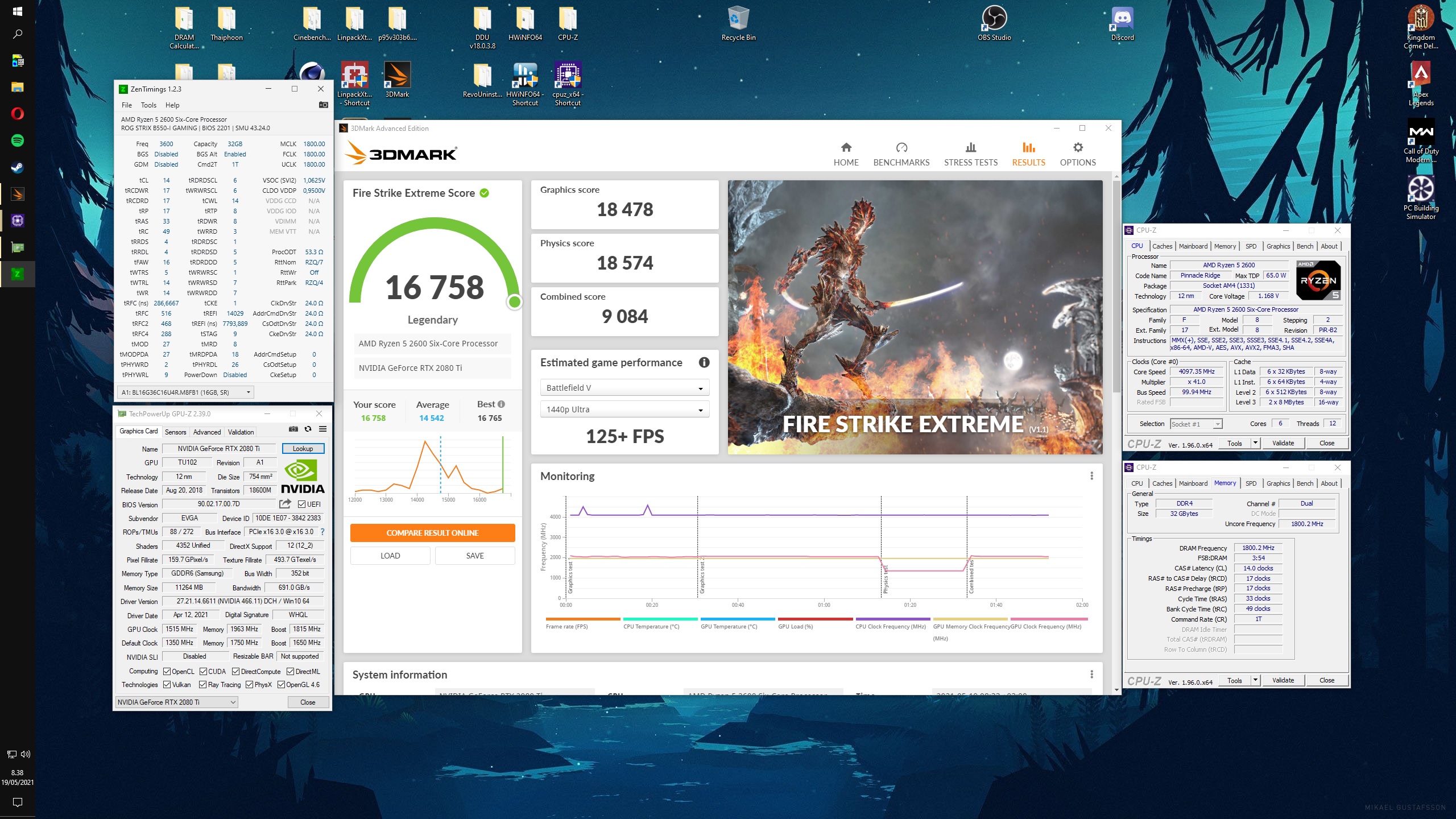This screenshot has width=1456, height=819.
Task: Toggle PhysX checkbox in GPU-Z
Action: point(249,684)
